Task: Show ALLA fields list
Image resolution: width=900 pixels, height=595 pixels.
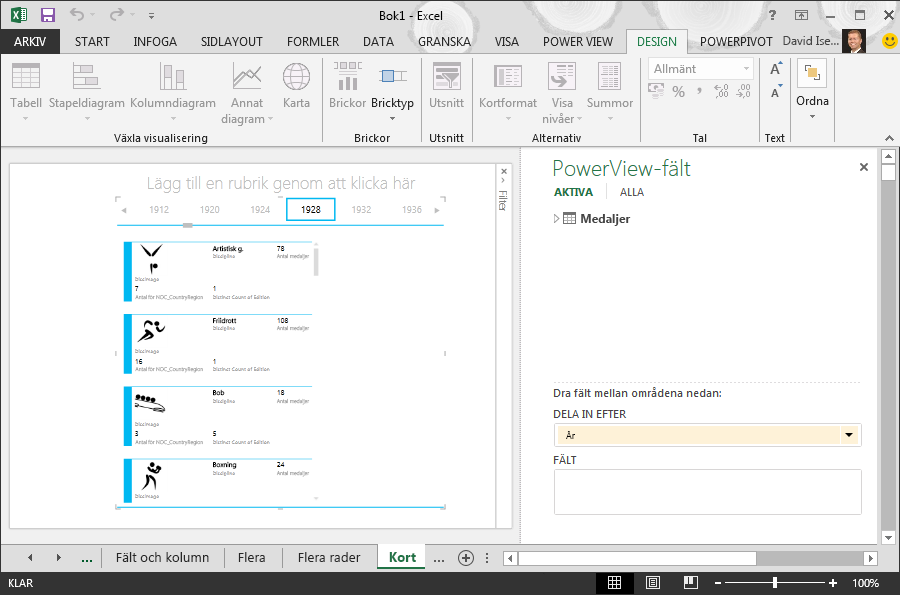Action: 632,192
